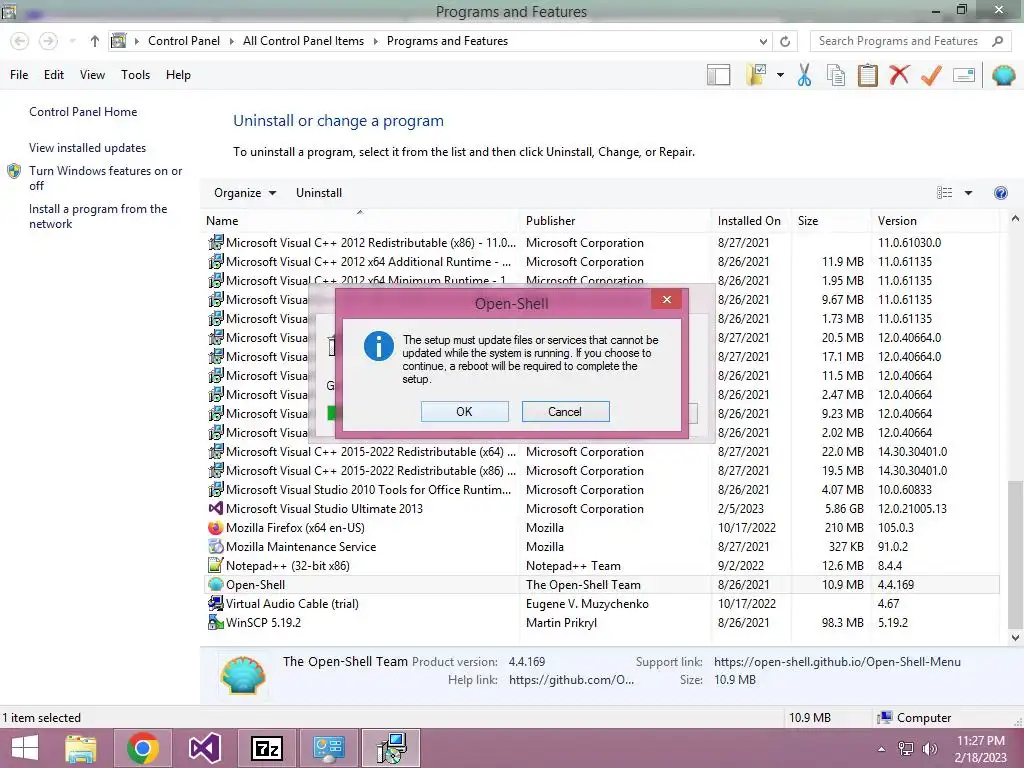Open Google Chrome from the taskbar
Screen dimensions: 1024x768
point(143,748)
